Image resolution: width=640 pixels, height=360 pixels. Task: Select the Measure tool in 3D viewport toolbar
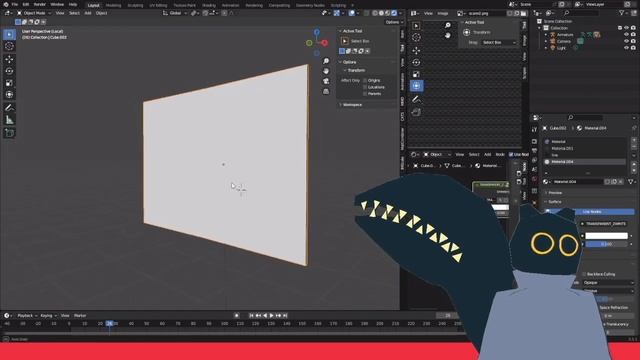[x=9, y=120]
